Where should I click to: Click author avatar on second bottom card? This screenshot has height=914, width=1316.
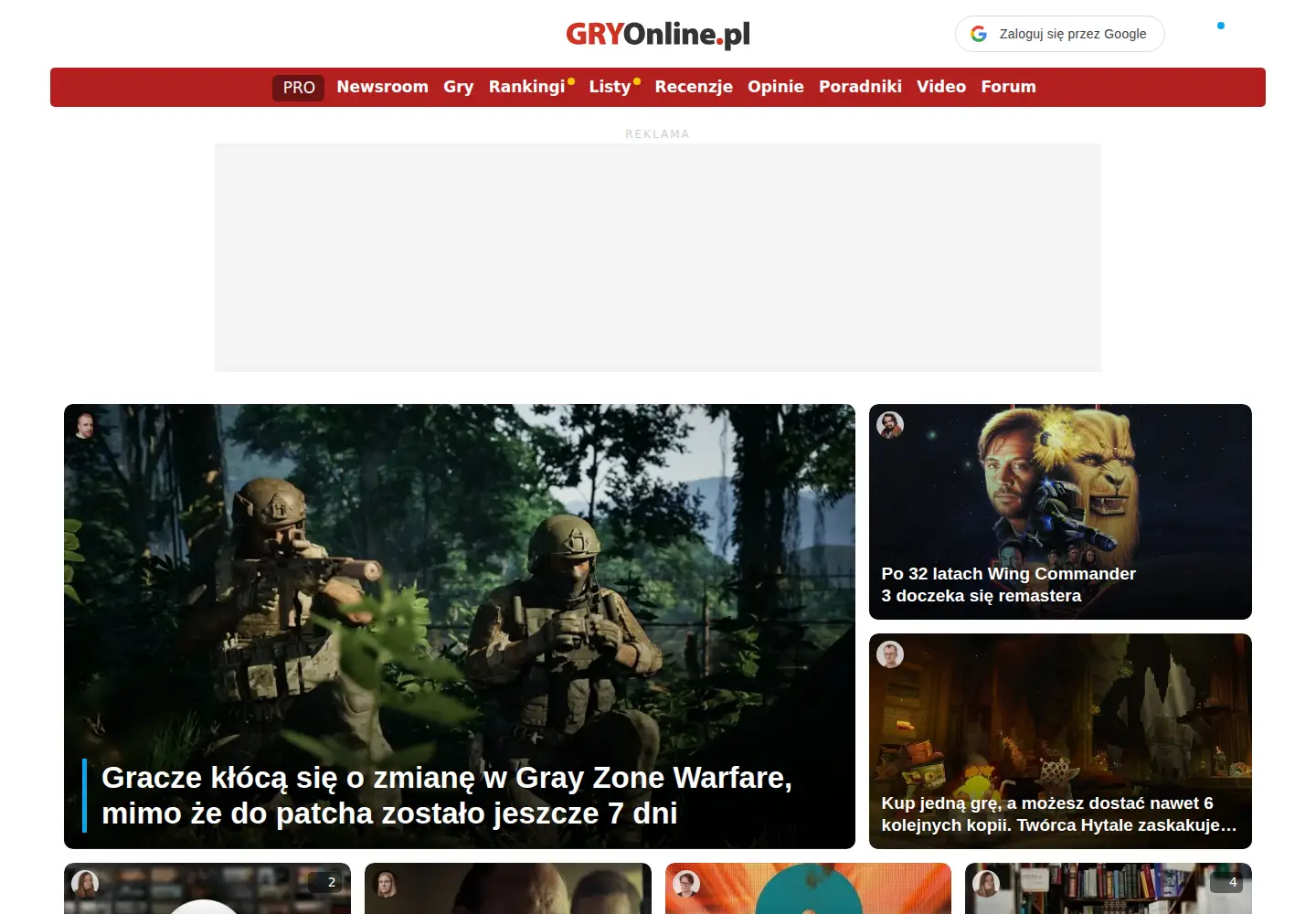click(x=386, y=884)
